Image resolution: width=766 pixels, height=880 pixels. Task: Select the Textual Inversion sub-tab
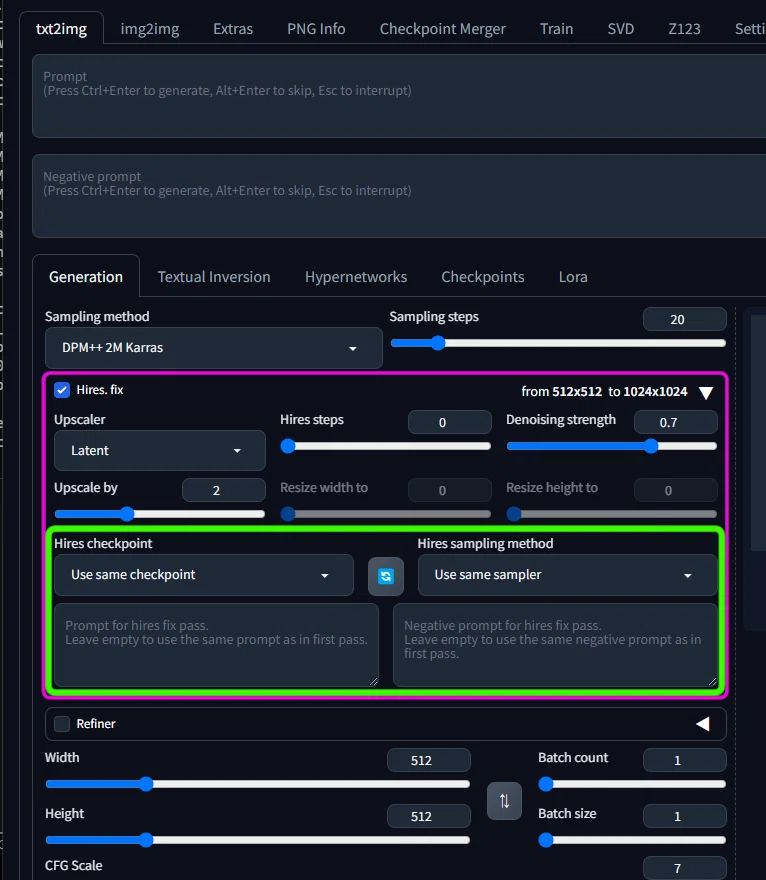tap(214, 277)
